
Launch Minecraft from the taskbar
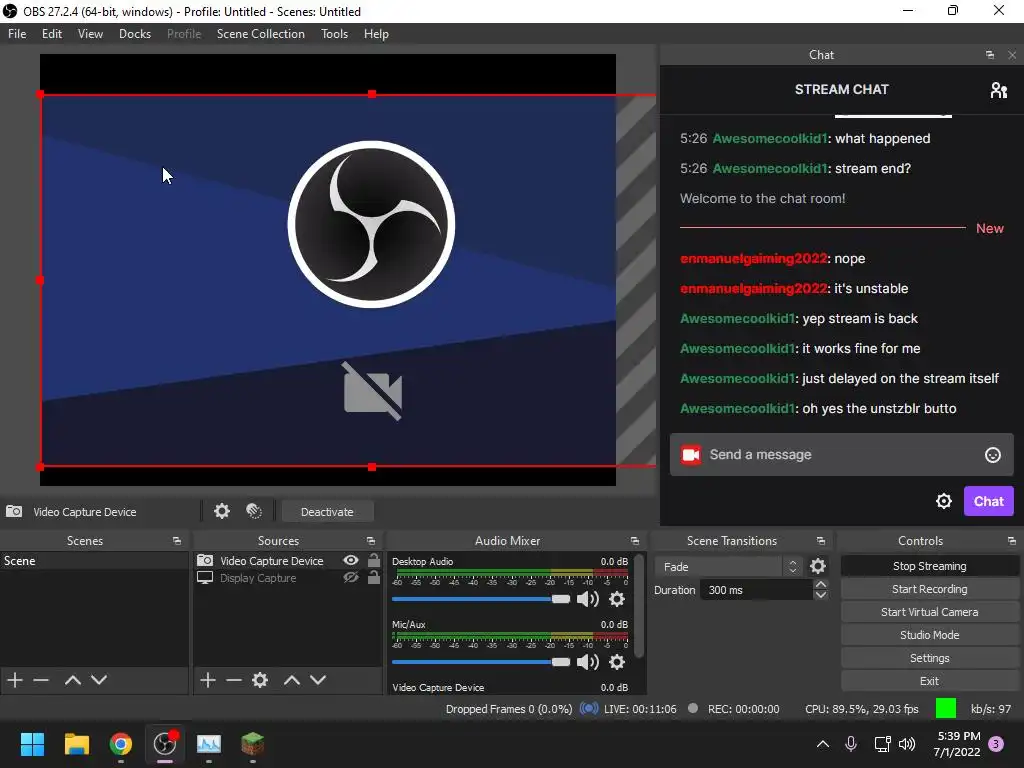tap(253, 744)
